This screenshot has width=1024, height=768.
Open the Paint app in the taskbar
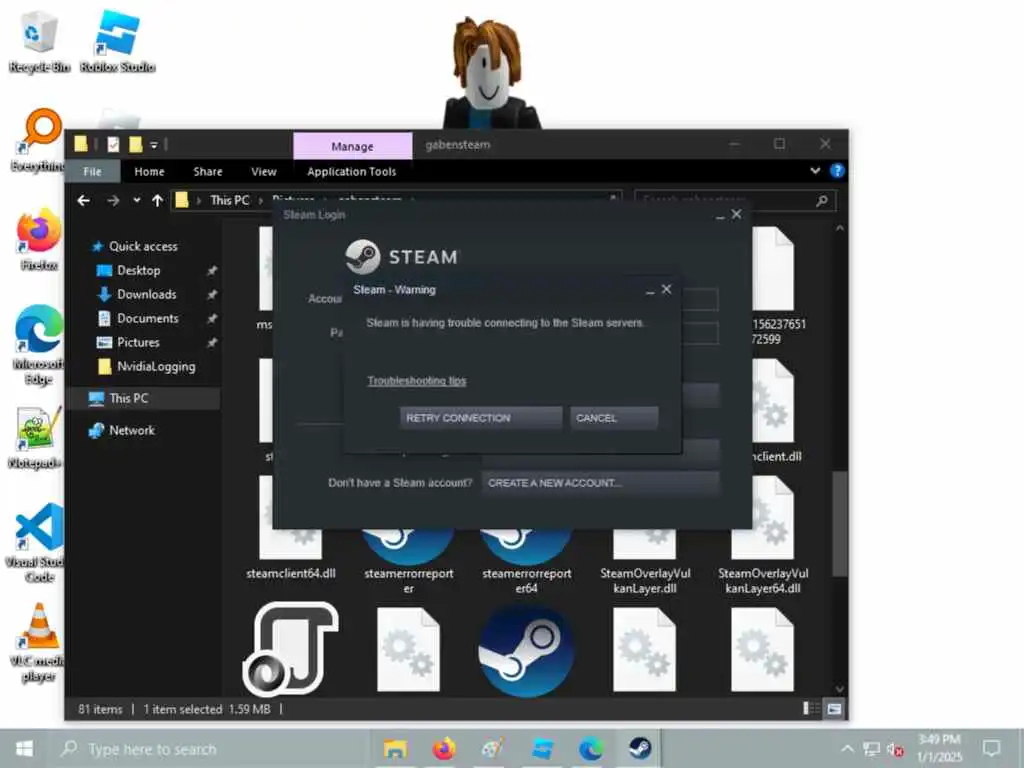492,748
